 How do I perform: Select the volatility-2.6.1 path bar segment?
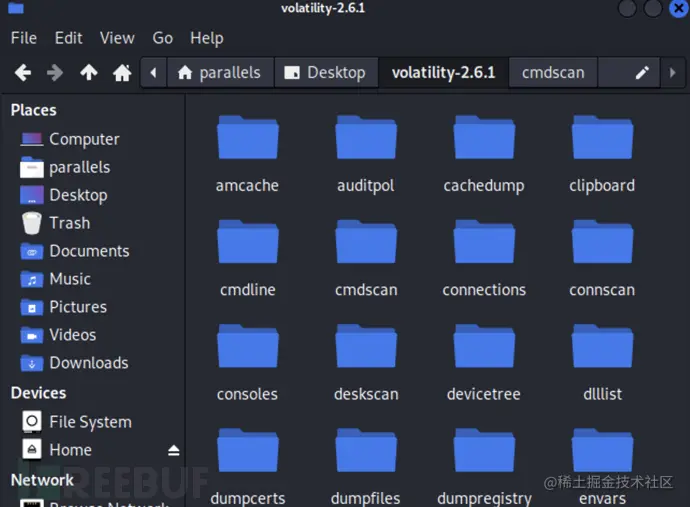(x=443, y=73)
